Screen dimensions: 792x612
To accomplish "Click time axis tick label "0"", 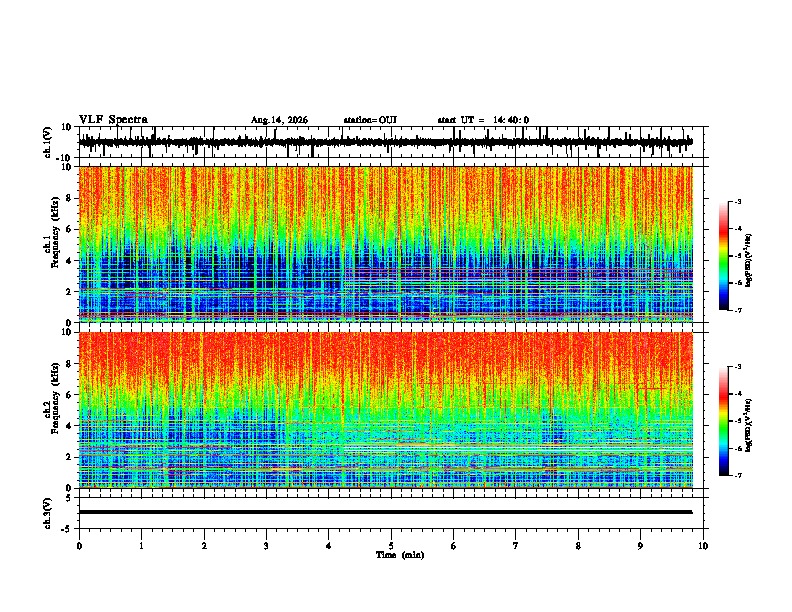I will (79, 546).
